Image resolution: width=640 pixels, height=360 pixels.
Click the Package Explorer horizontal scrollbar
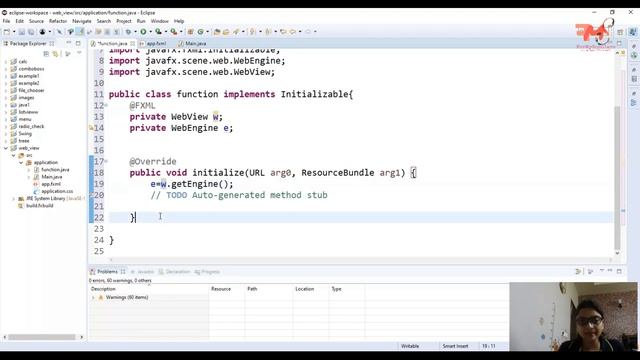click(42, 337)
